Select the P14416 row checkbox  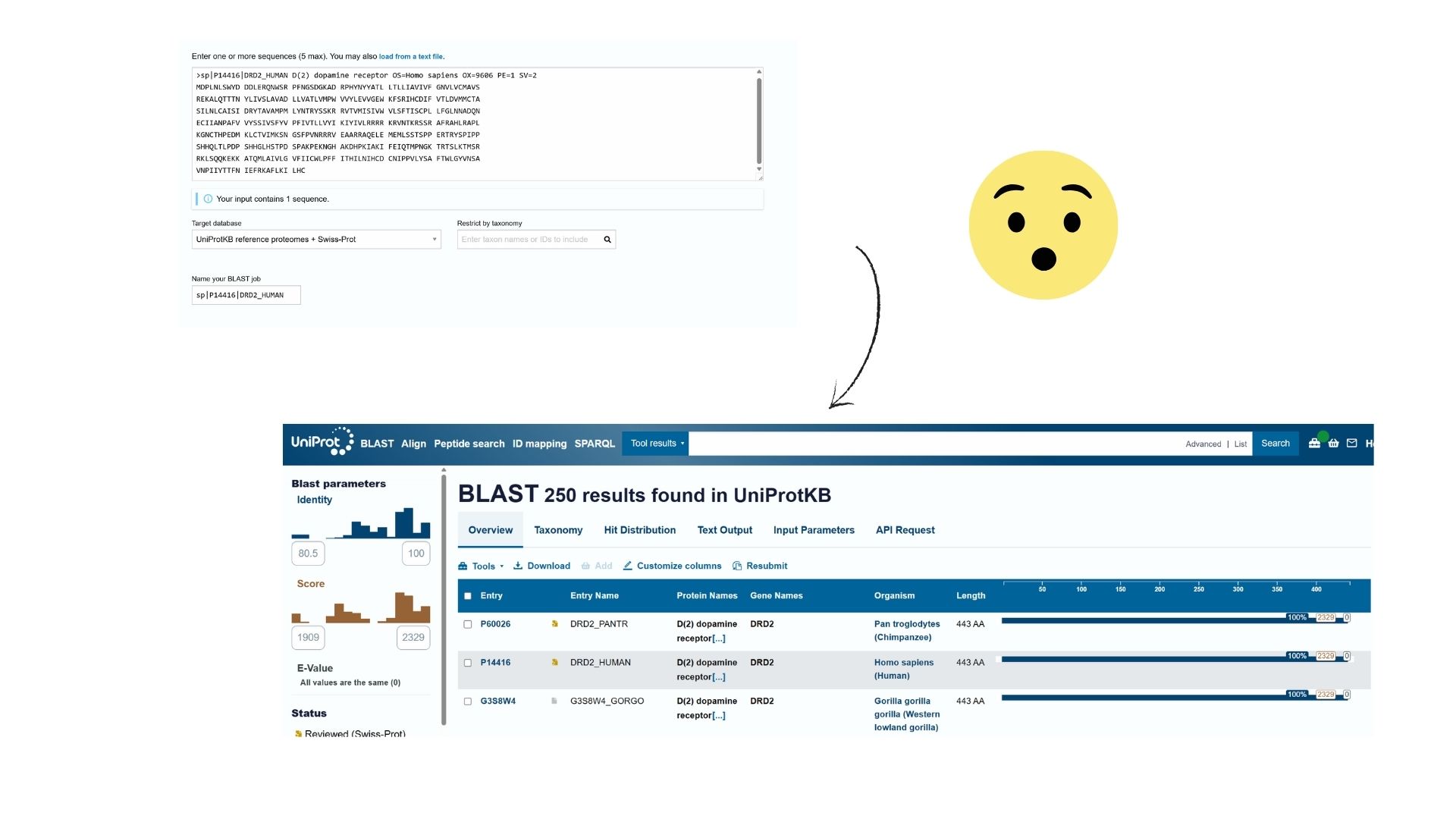pyautogui.click(x=468, y=664)
